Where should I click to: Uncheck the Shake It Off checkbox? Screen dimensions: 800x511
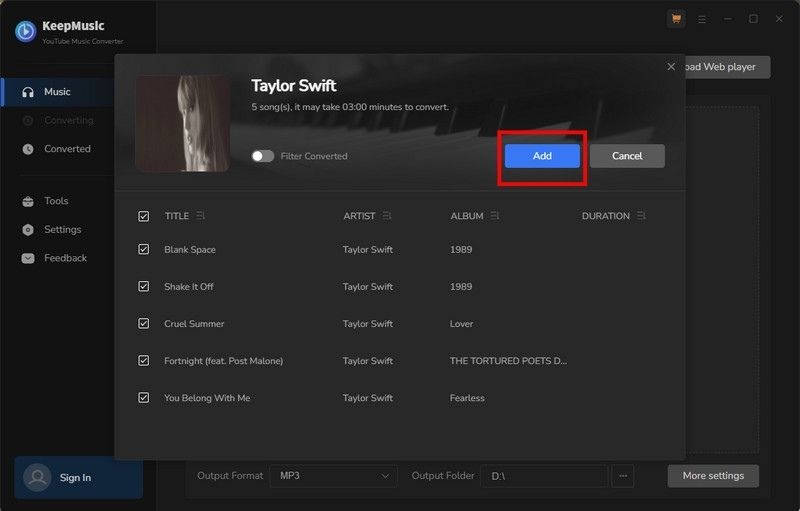144,287
